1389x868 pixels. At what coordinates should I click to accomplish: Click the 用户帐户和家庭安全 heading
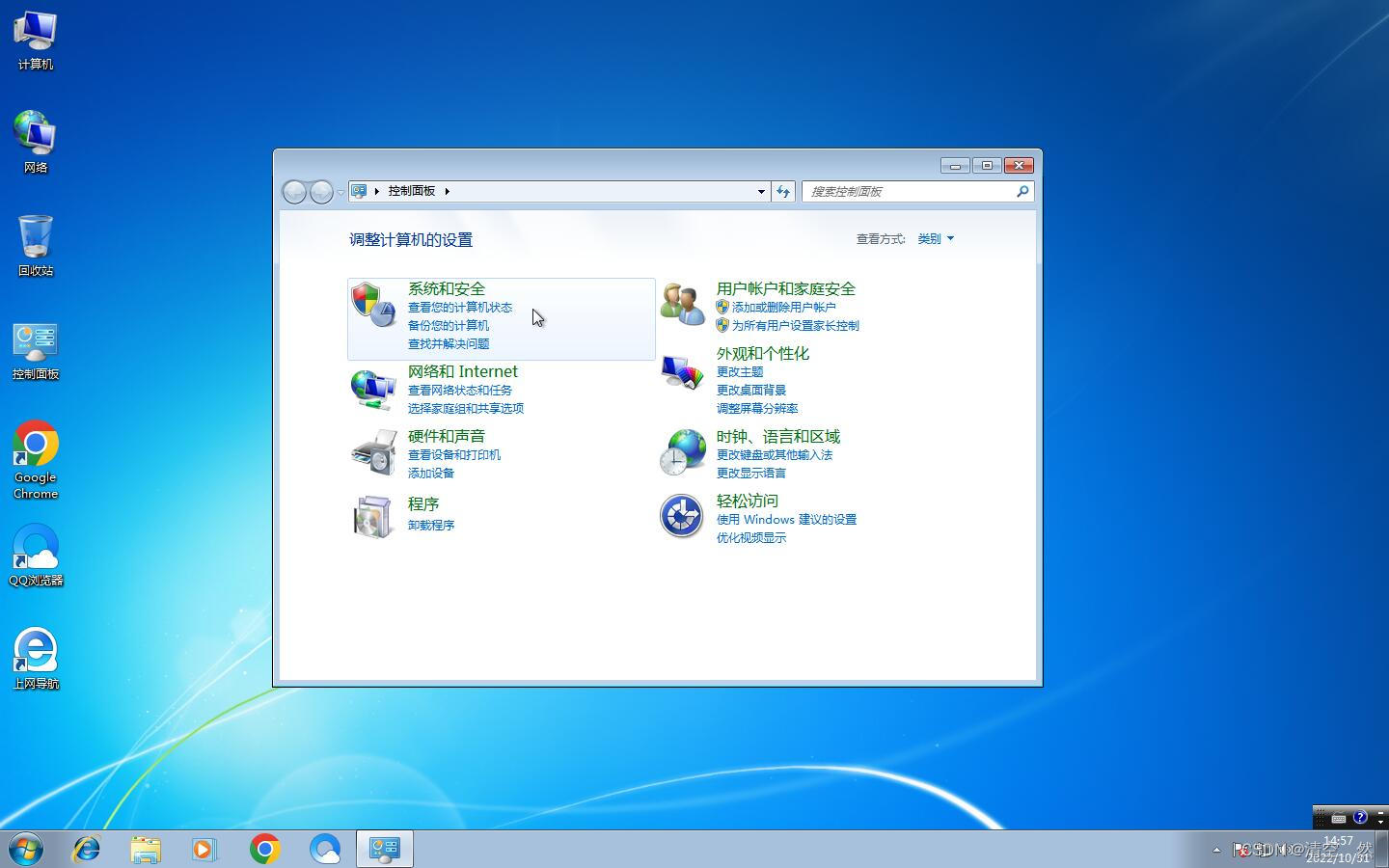click(786, 288)
